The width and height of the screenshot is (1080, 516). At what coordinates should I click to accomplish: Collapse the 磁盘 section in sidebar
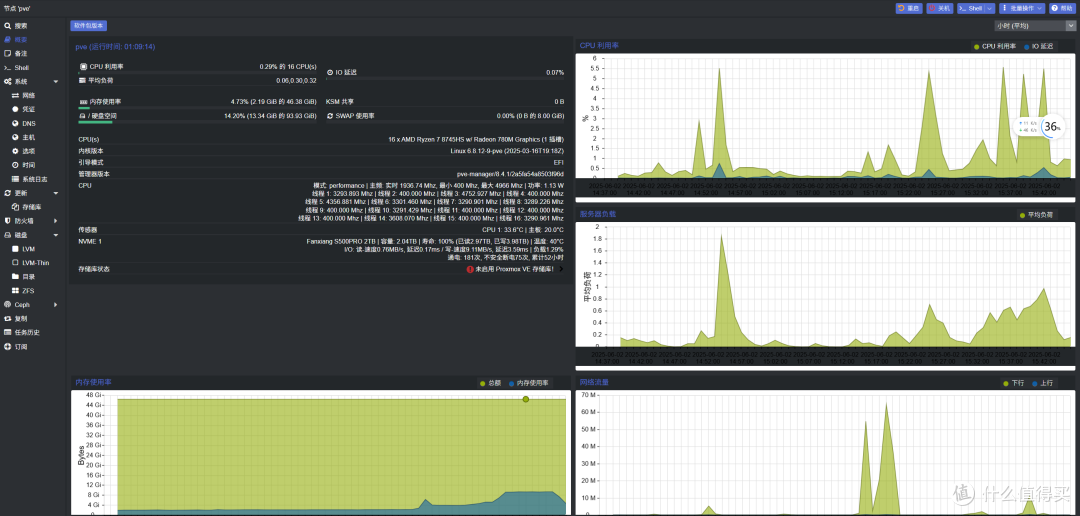56,235
